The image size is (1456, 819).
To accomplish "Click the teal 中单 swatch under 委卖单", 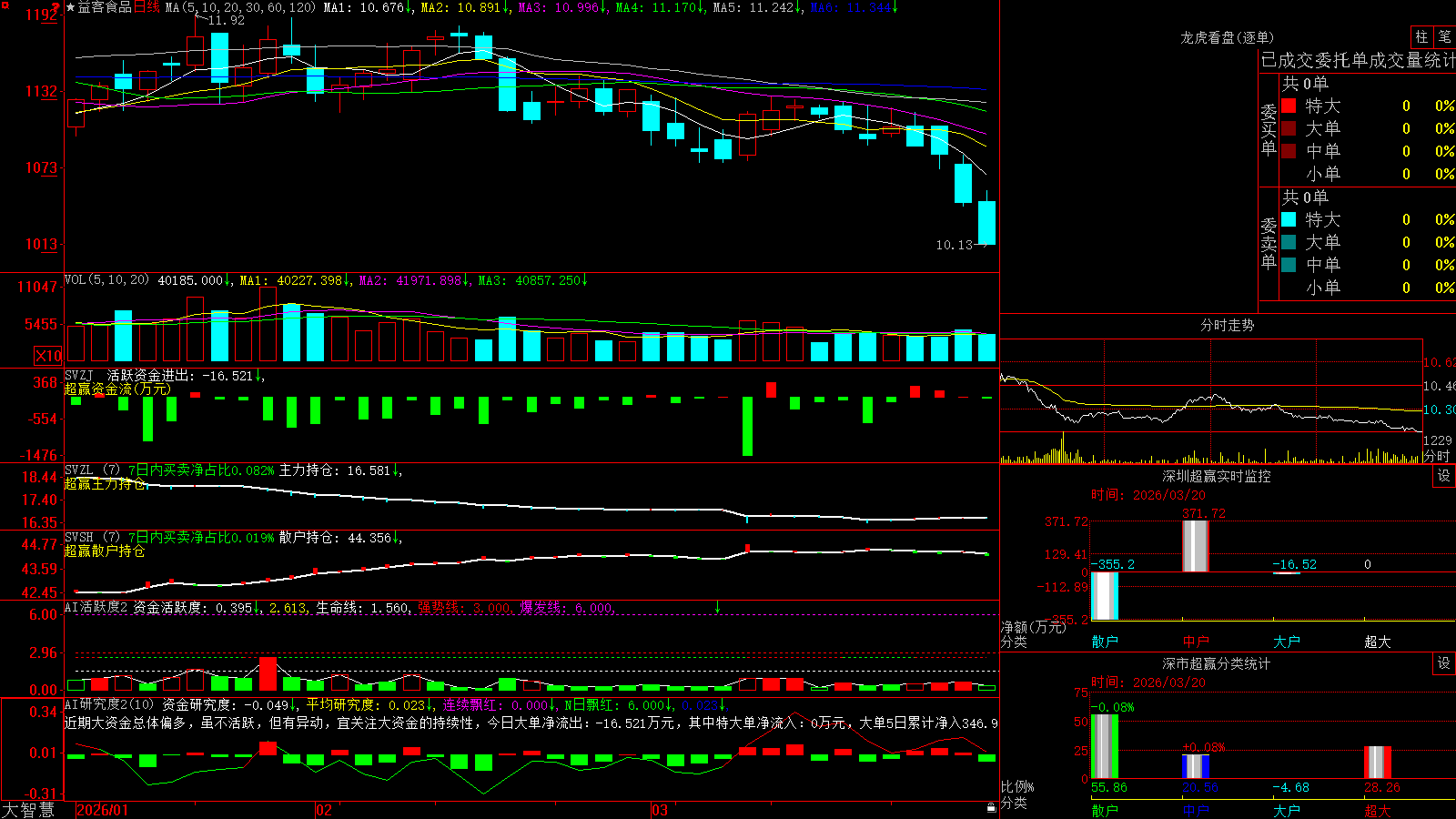I will (1289, 264).
